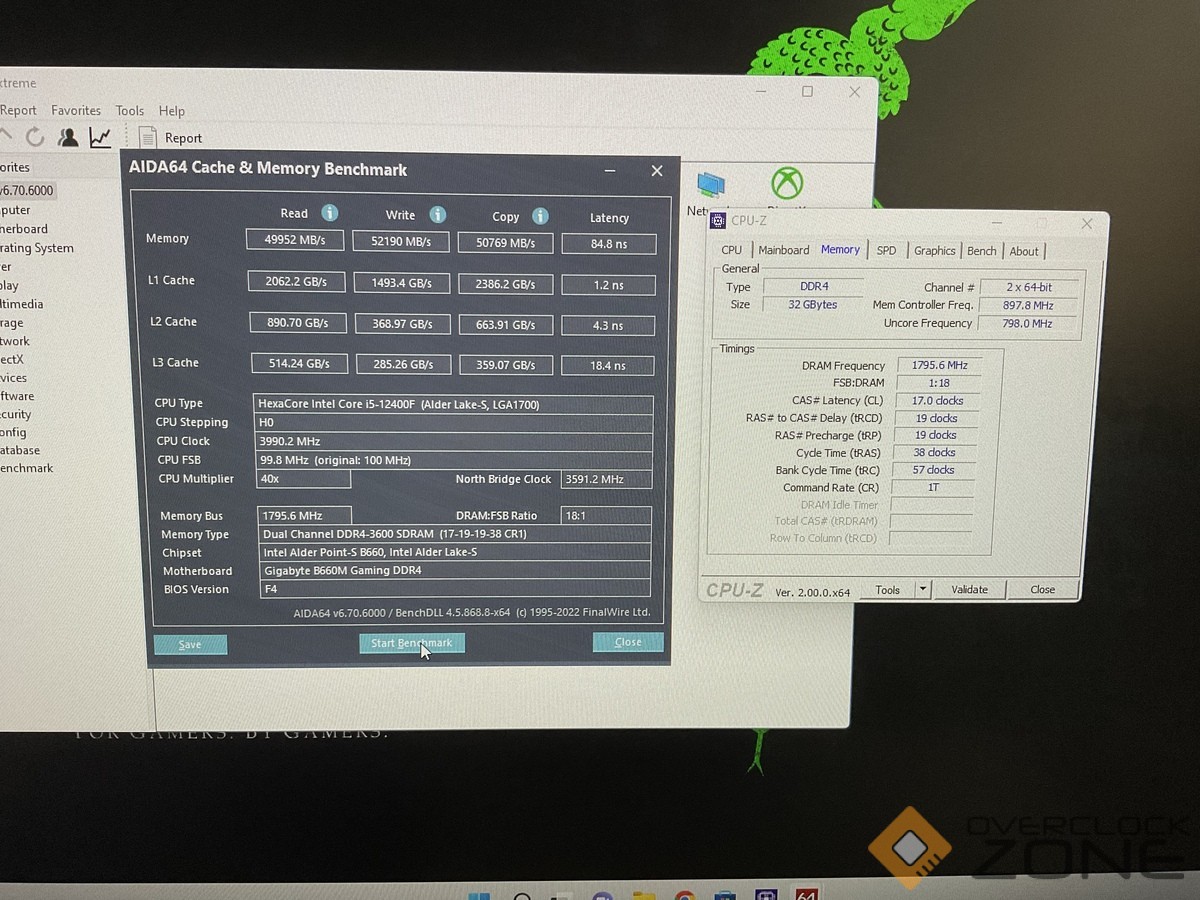Select Software in AIDA64 sidebar tree

click(17, 396)
